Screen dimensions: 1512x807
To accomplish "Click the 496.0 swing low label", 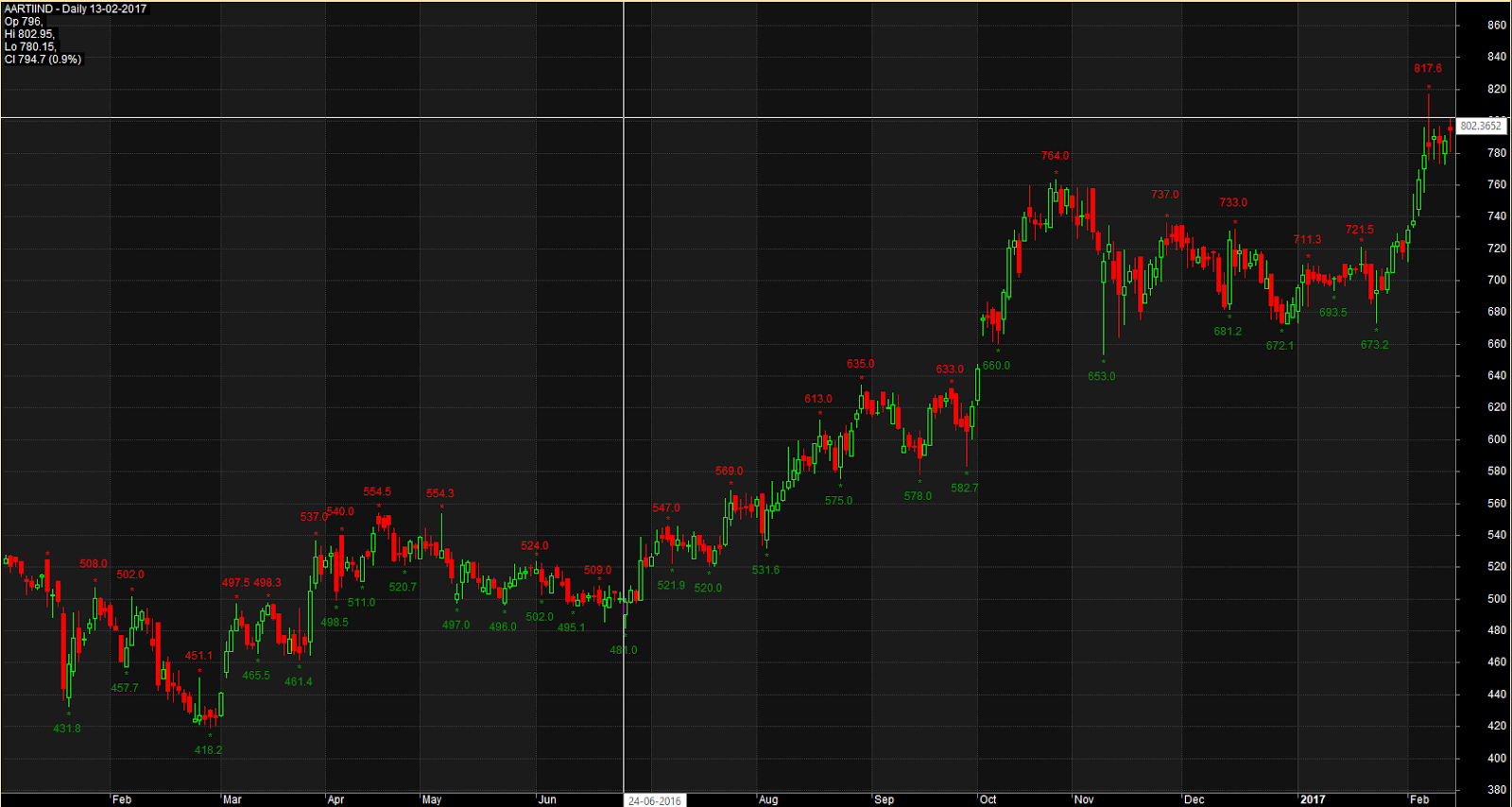I will click(503, 627).
